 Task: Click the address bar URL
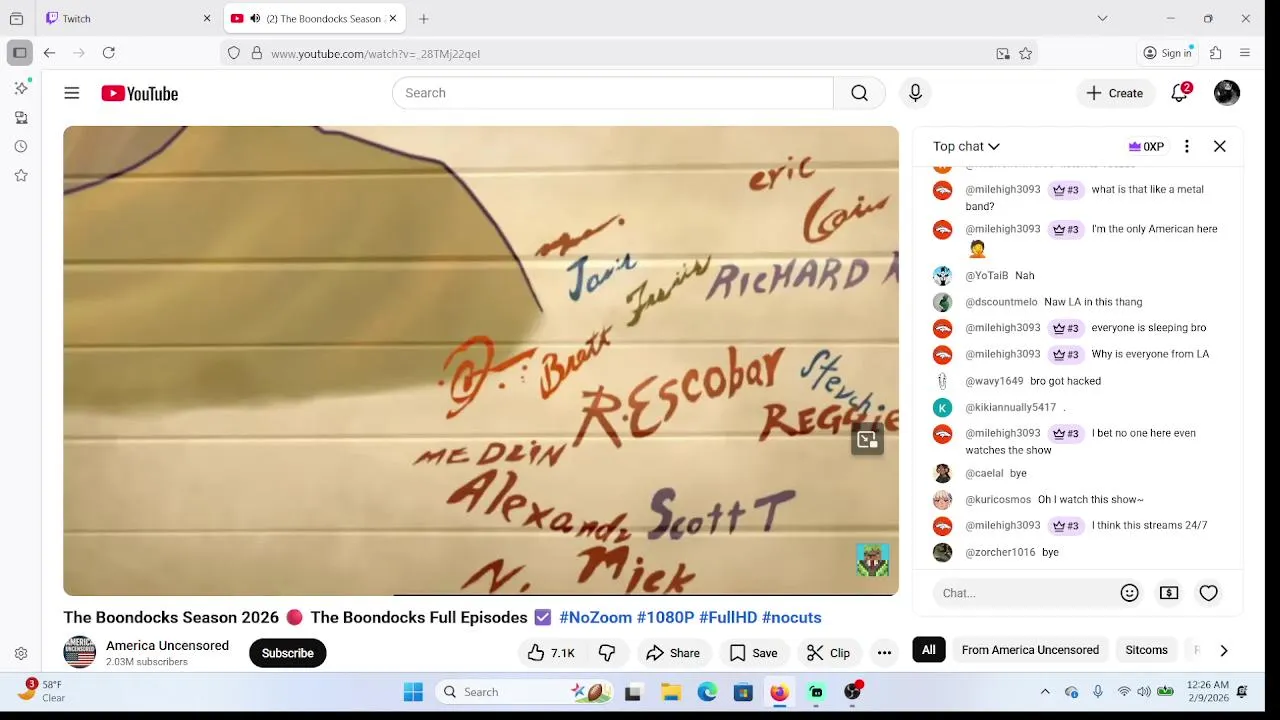click(x=375, y=54)
